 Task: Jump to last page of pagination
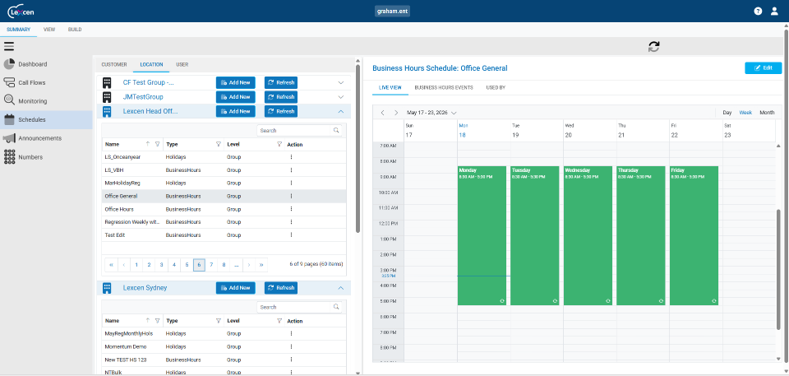(x=261, y=264)
